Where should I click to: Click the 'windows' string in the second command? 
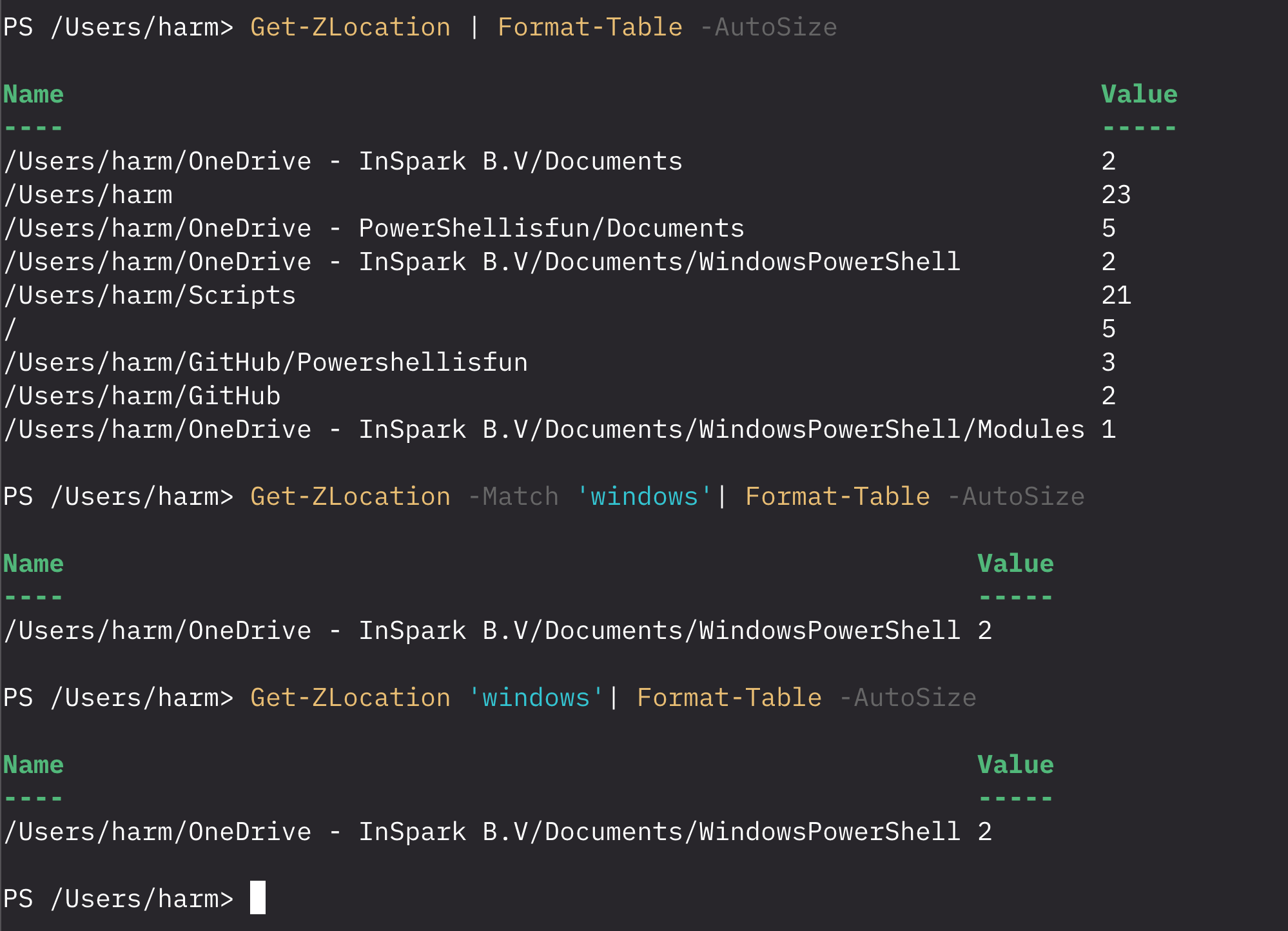[644, 497]
